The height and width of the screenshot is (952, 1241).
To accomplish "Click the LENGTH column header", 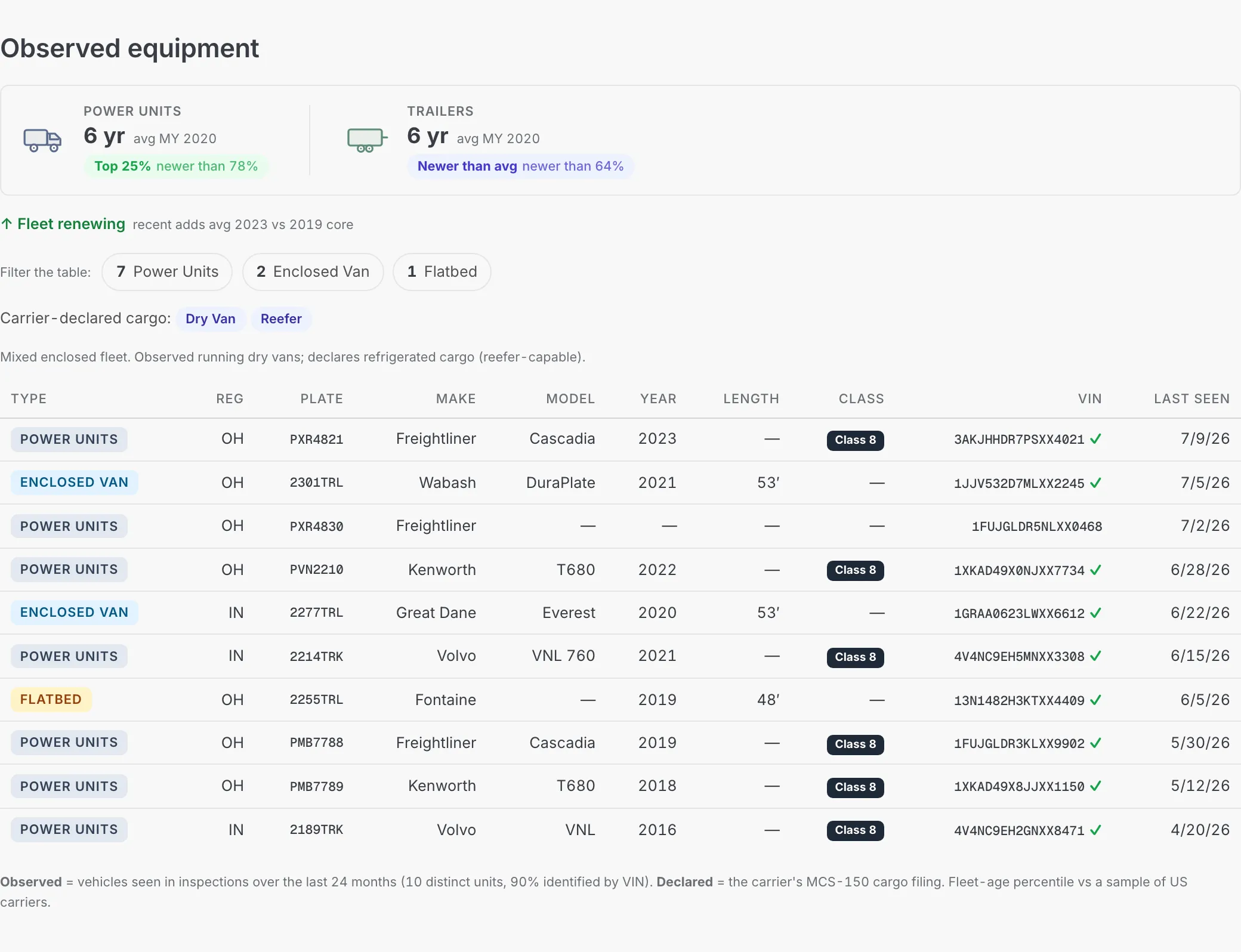I will [751, 399].
